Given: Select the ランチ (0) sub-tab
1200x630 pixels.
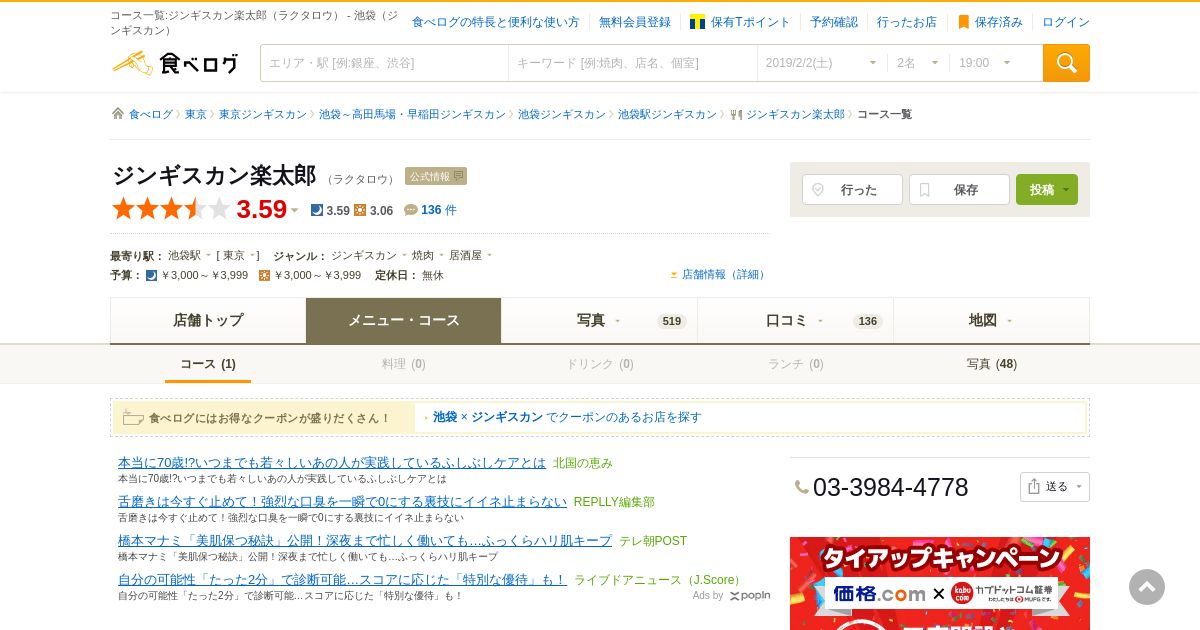Looking at the screenshot, I should click(796, 364).
